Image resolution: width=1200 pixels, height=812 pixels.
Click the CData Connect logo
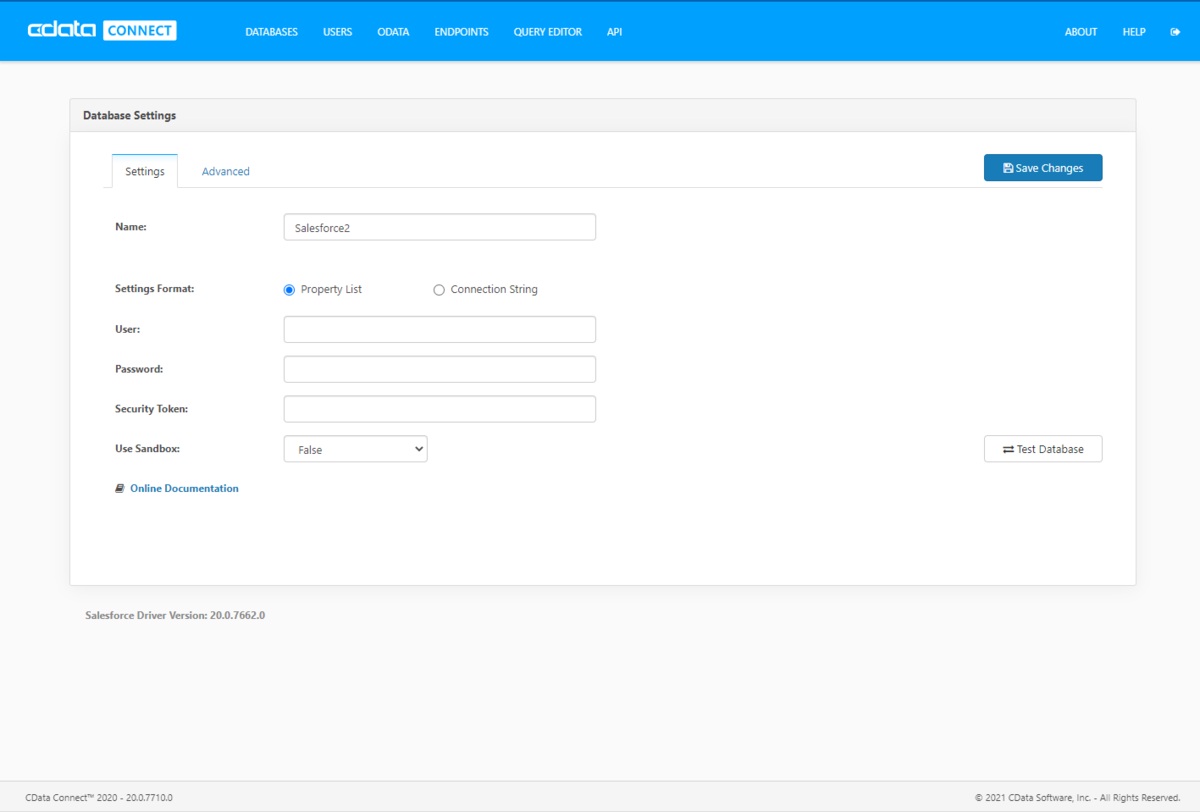(x=102, y=31)
